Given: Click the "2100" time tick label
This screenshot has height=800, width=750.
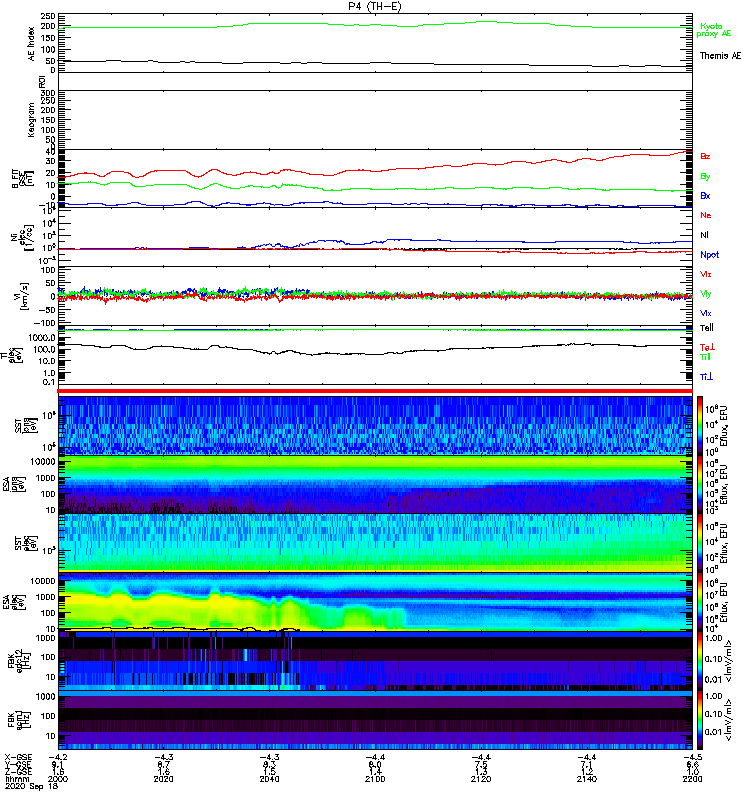Looking at the screenshot, I should 375,779.
